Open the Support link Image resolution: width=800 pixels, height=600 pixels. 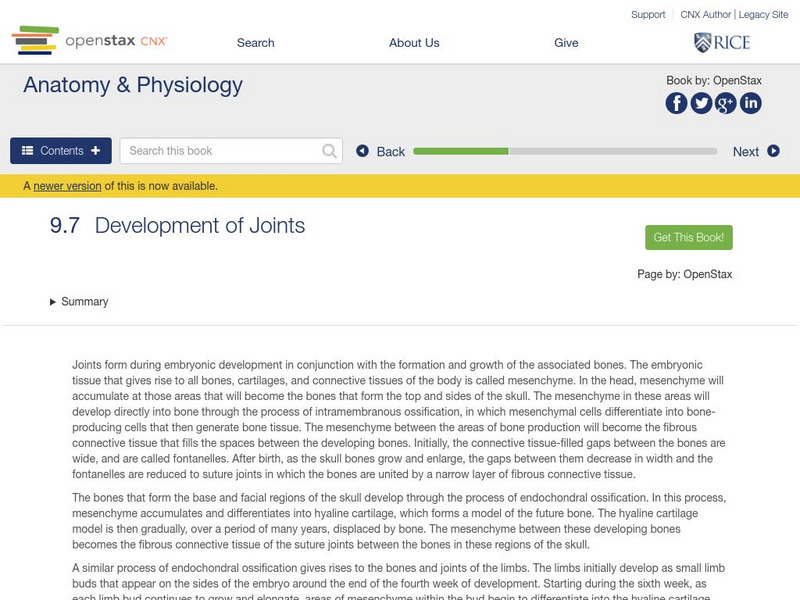tap(648, 15)
